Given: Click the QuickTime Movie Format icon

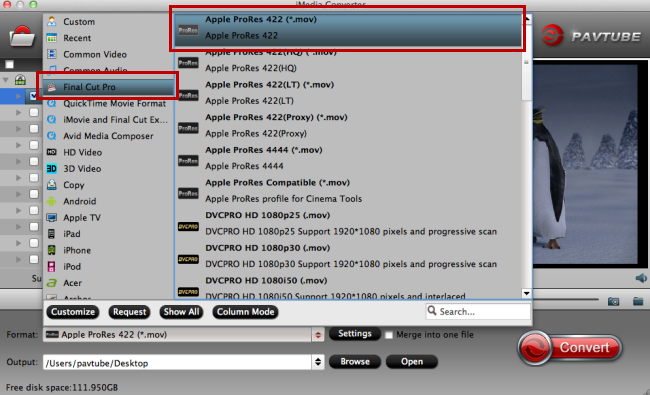Looking at the screenshot, I should click(x=52, y=103).
